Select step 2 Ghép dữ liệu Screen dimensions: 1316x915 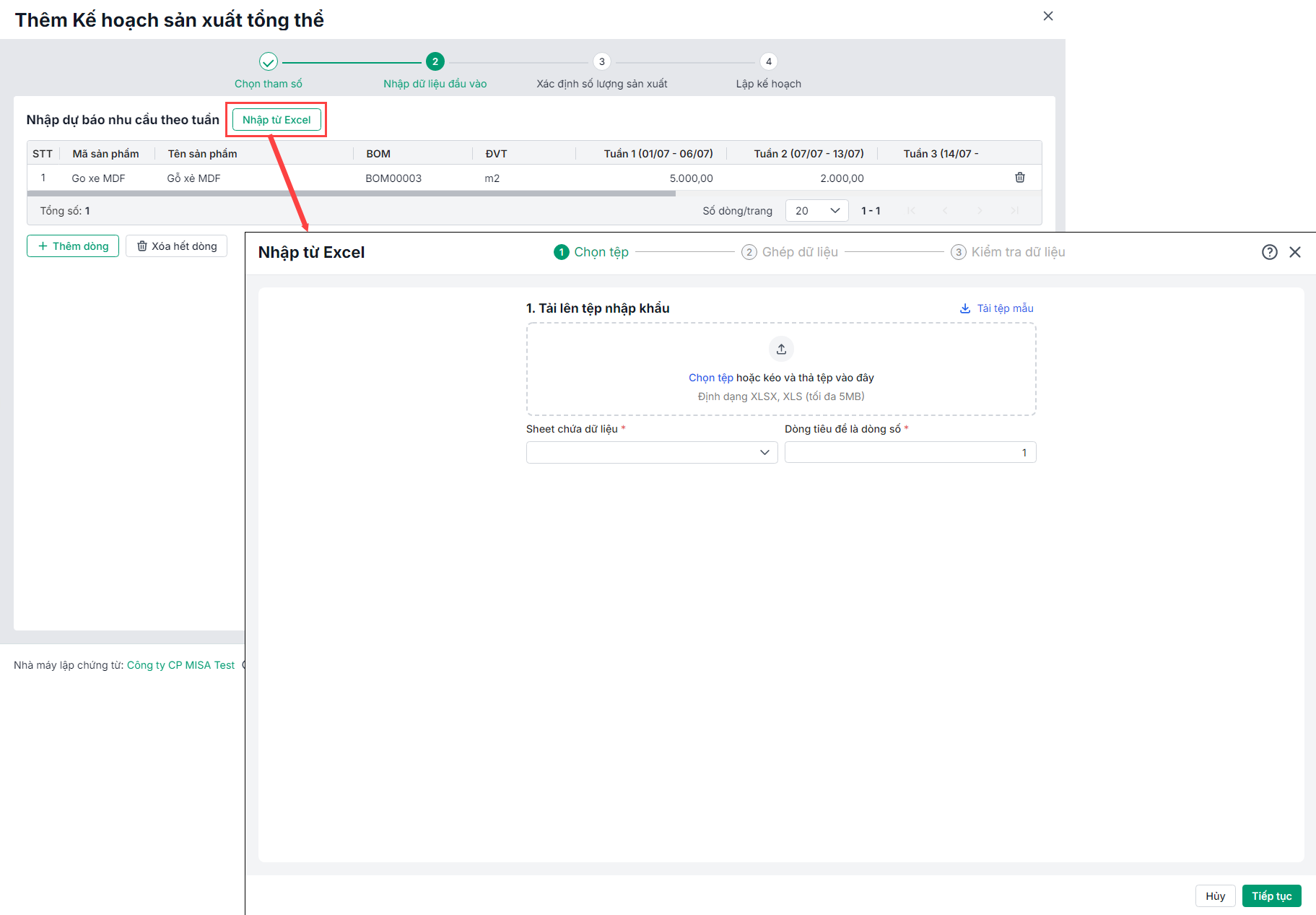(790, 252)
